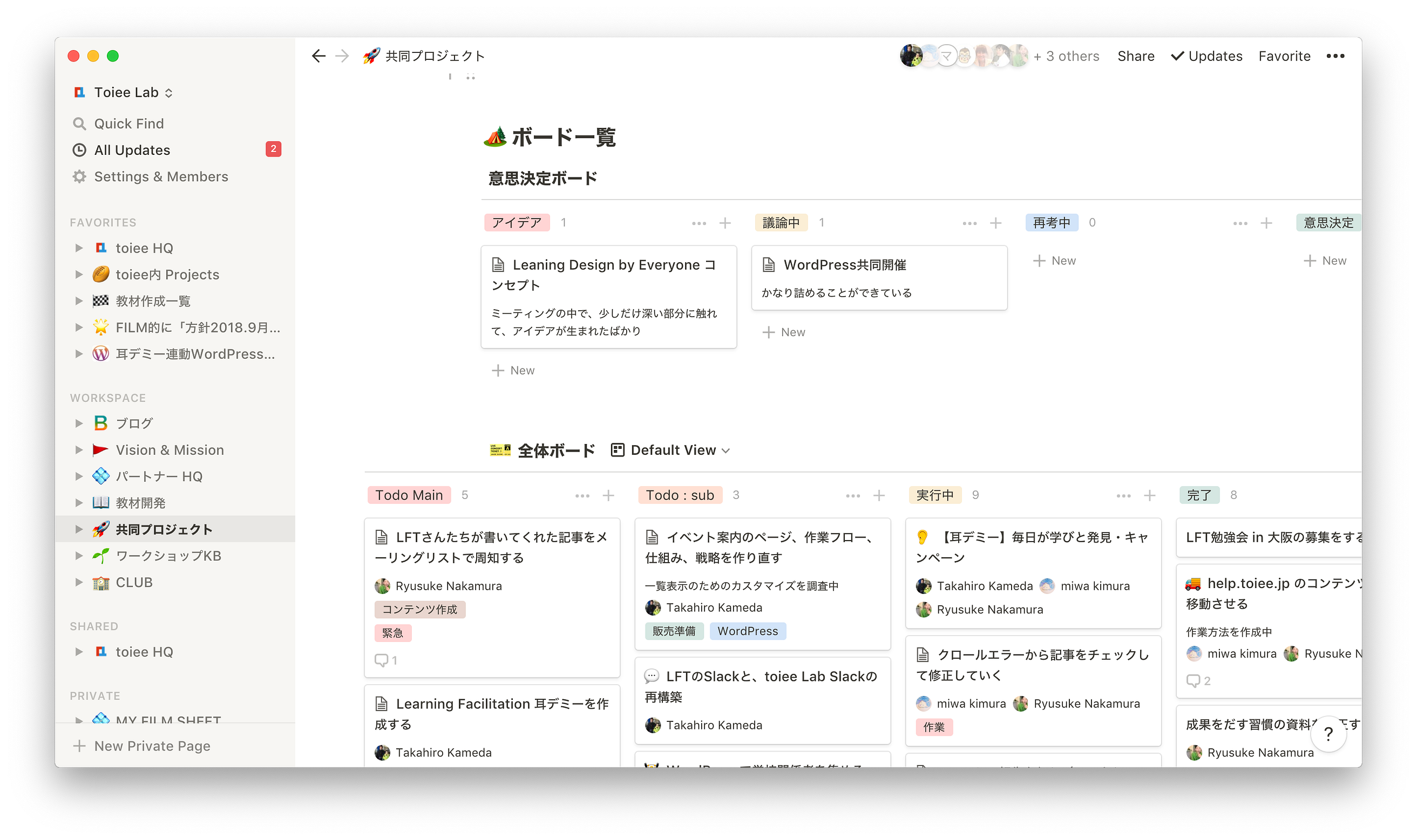Expand パートナー HQ page tree
Viewport: 1417px width, 840px height.
point(79,476)
